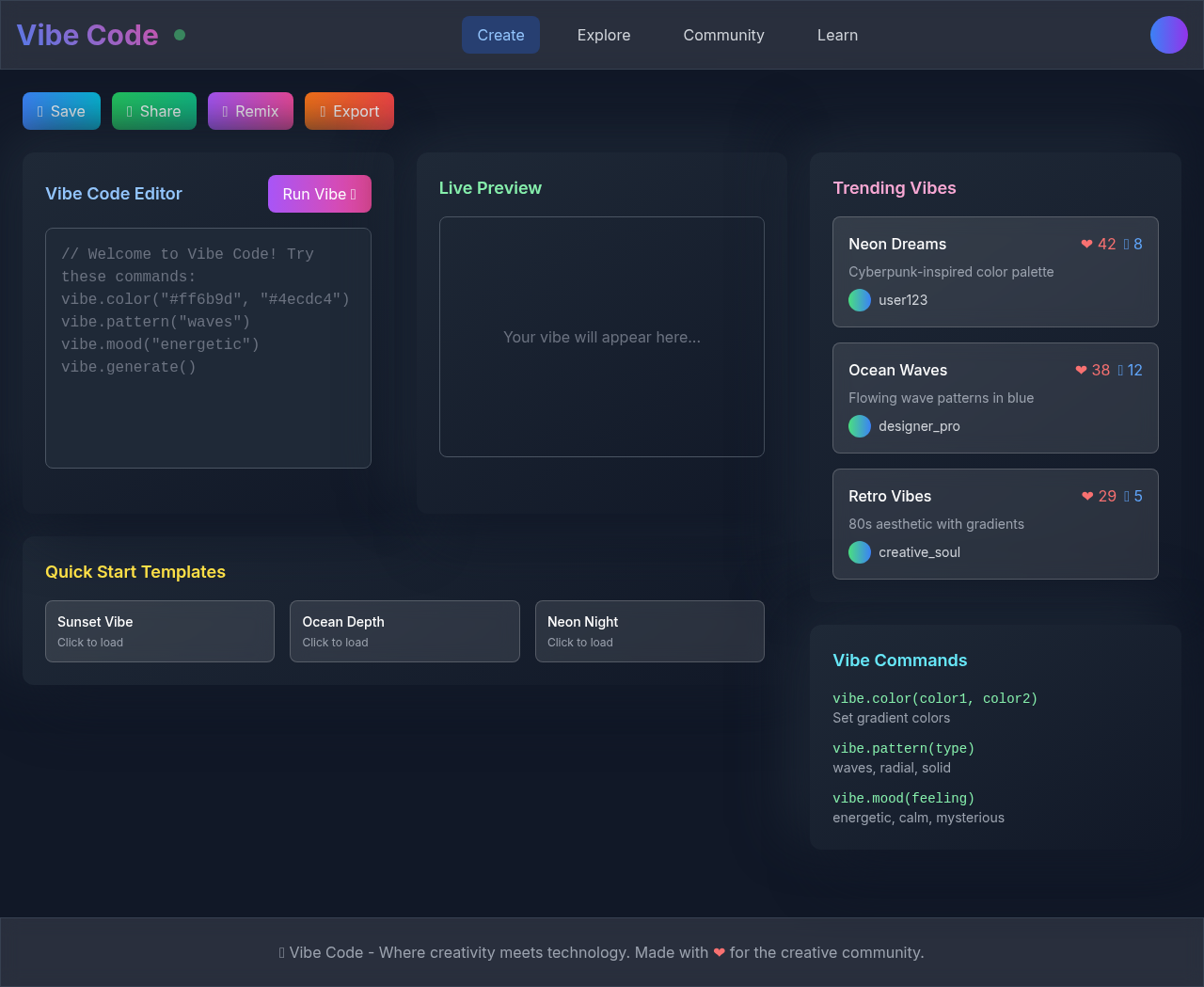Screen dimensions: 1204x987
Task: Click the Share icon on the Share button
Action: (127, 111)
